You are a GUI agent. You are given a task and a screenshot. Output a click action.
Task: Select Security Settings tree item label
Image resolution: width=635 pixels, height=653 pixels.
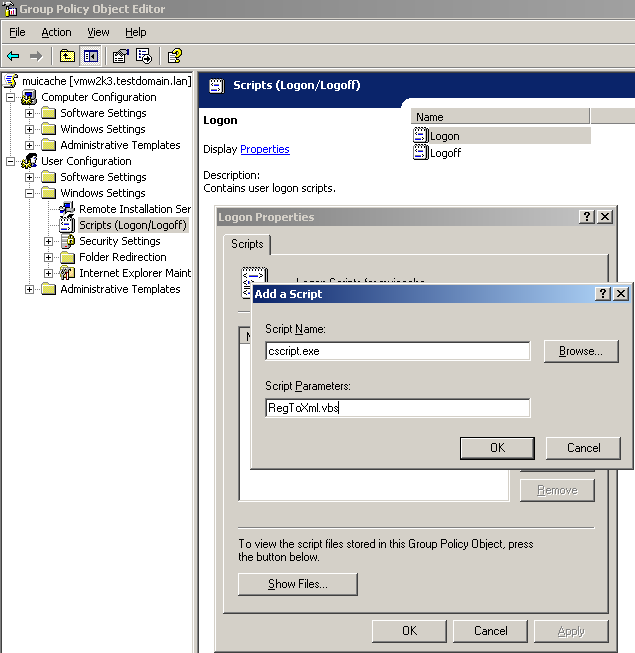coord(120,241)
